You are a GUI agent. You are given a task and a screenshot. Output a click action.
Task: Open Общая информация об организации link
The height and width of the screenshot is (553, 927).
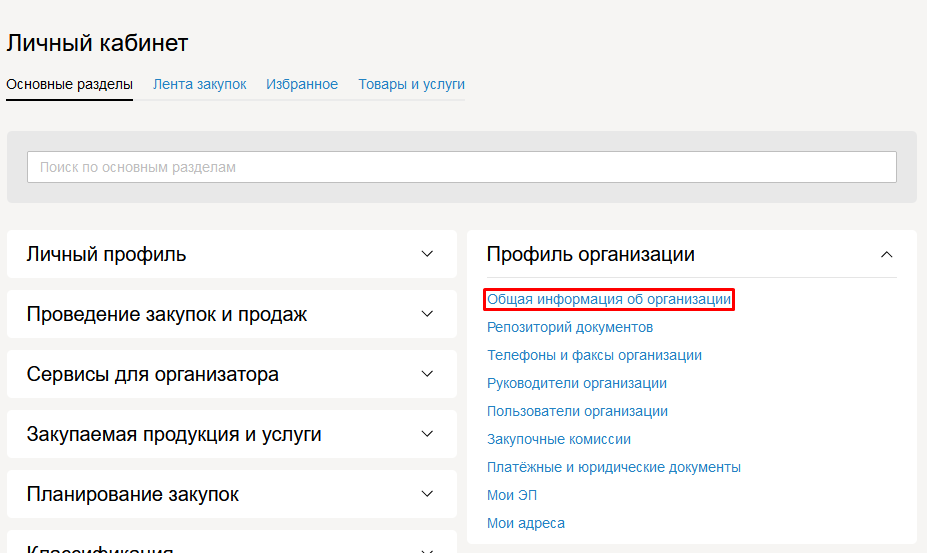tap(609, 299)
